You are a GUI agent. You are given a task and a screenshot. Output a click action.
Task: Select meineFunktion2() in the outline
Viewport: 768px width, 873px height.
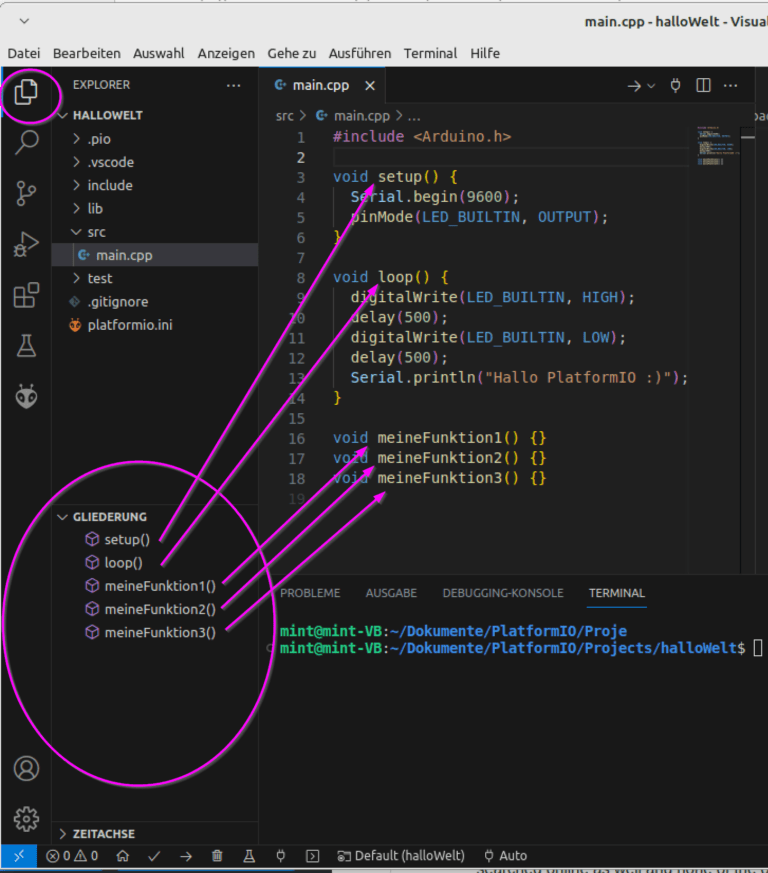[159, 609]
